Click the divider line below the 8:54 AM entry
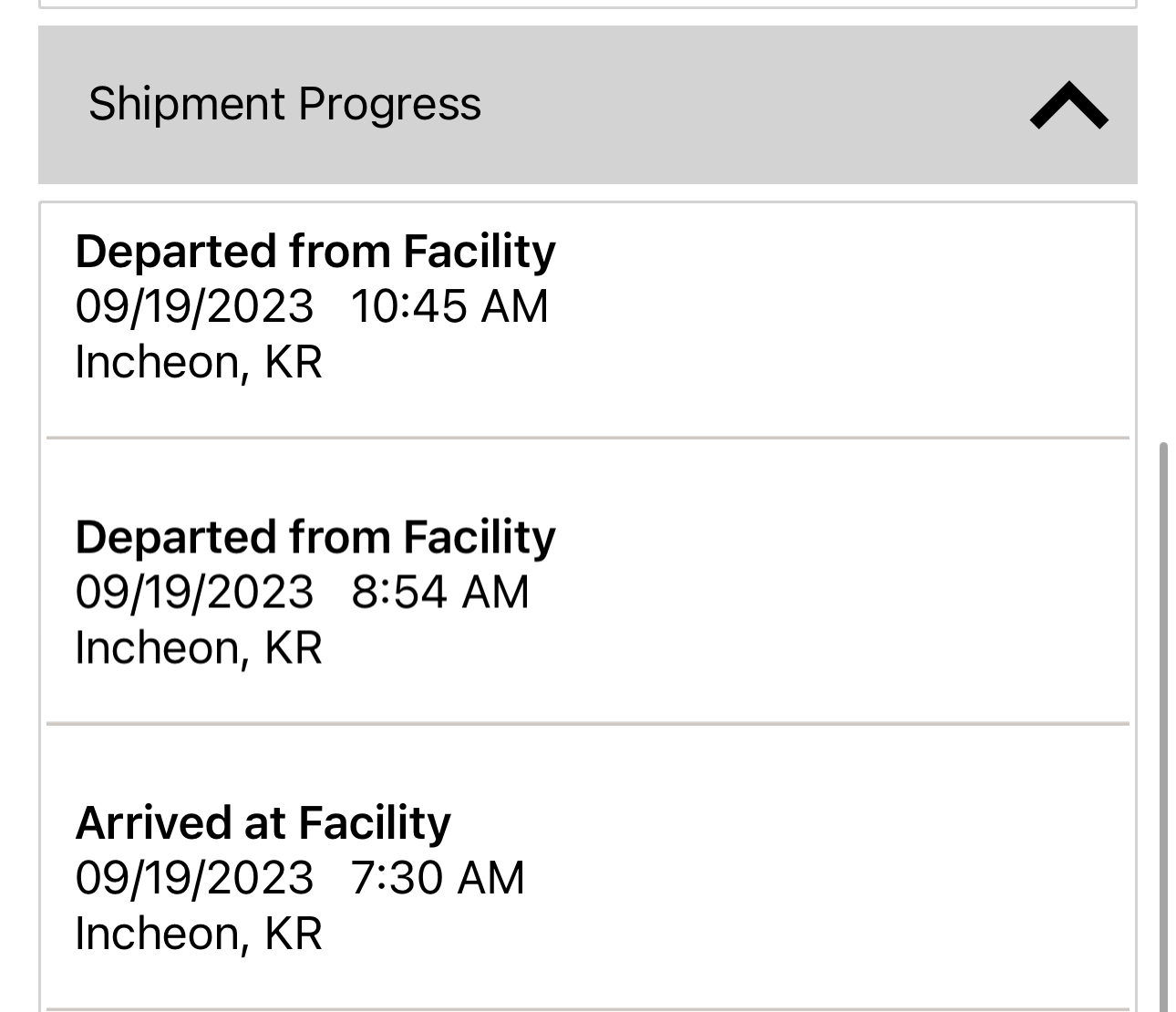1176x1012 pixels. (x=588, y=724)
